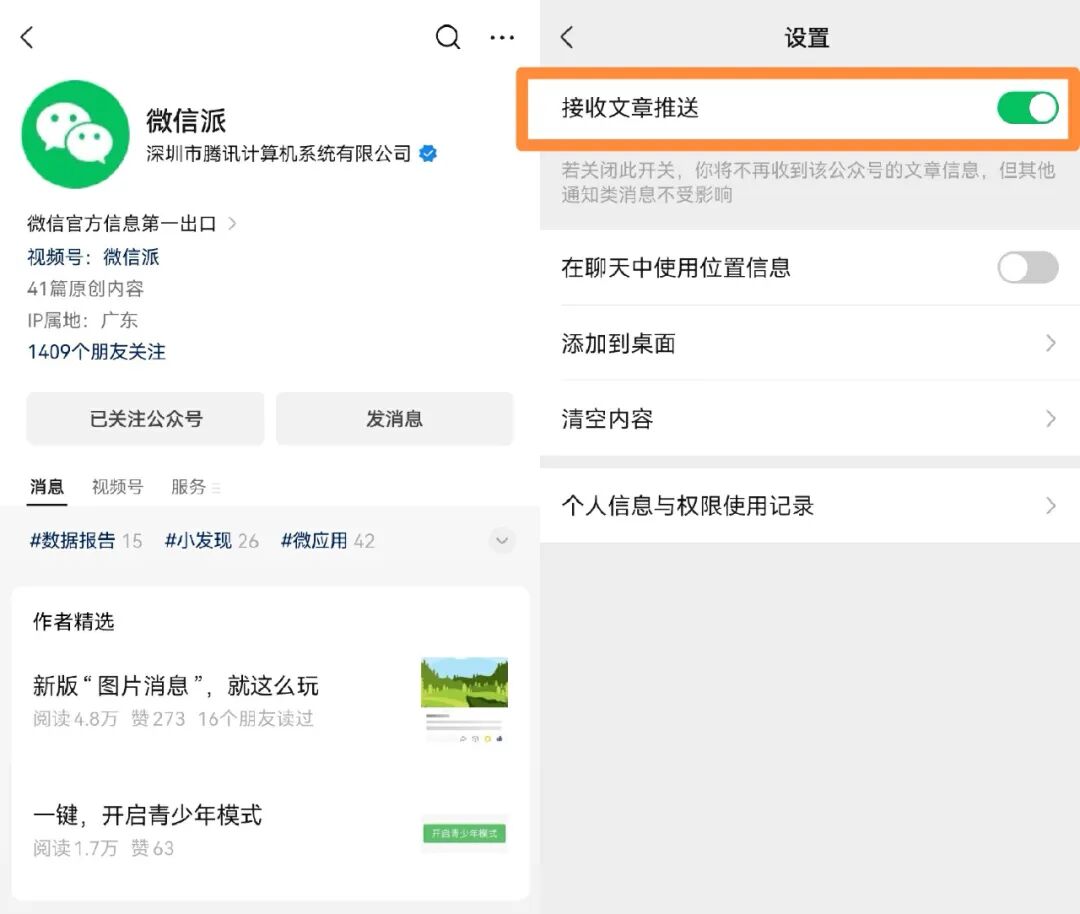Toggle article push notifications off
The height and width of the screenshot is (914, 1080).
[x=1027, y=106]
